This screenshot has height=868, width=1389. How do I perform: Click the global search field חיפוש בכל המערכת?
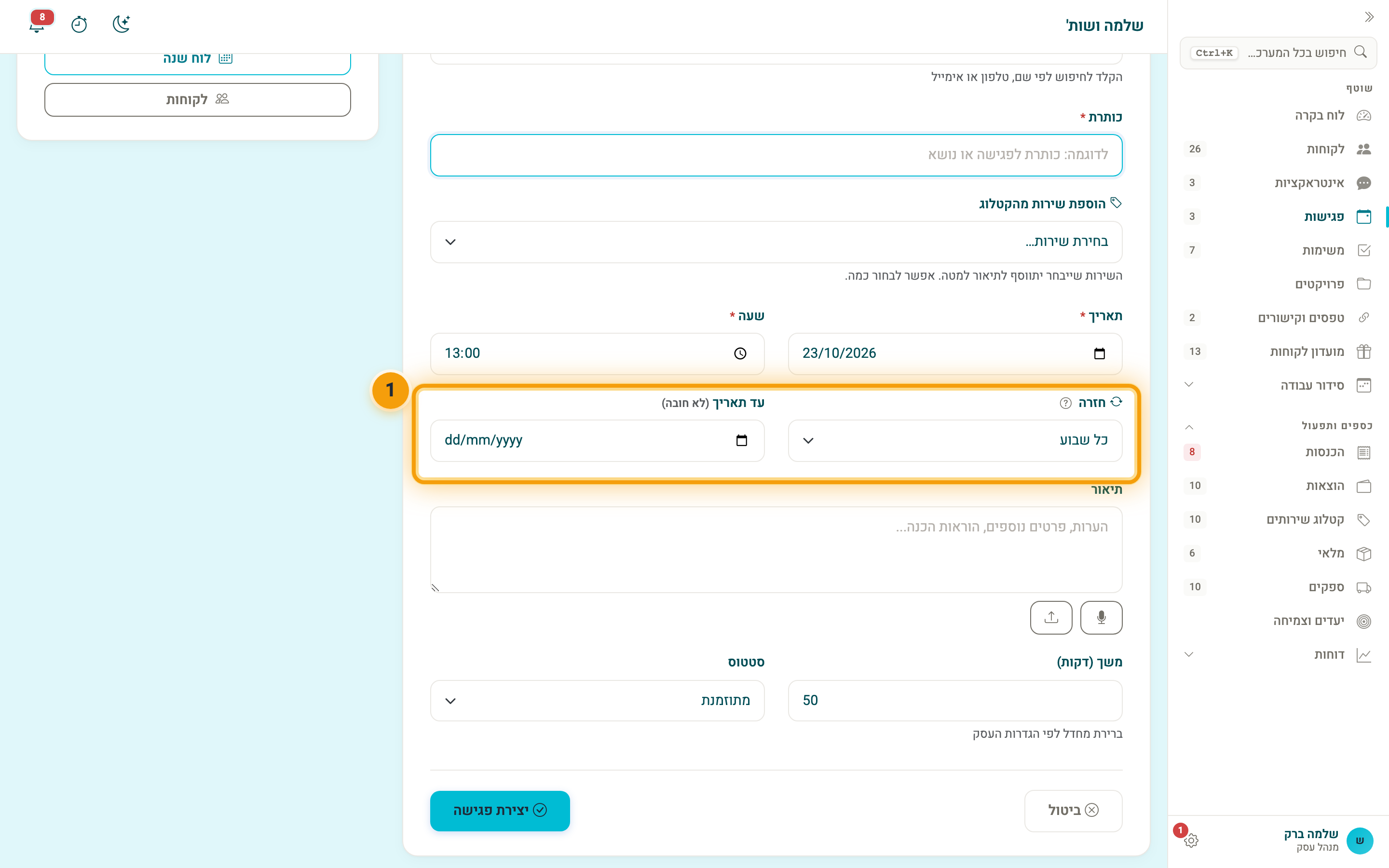[x=1278, y=53]
